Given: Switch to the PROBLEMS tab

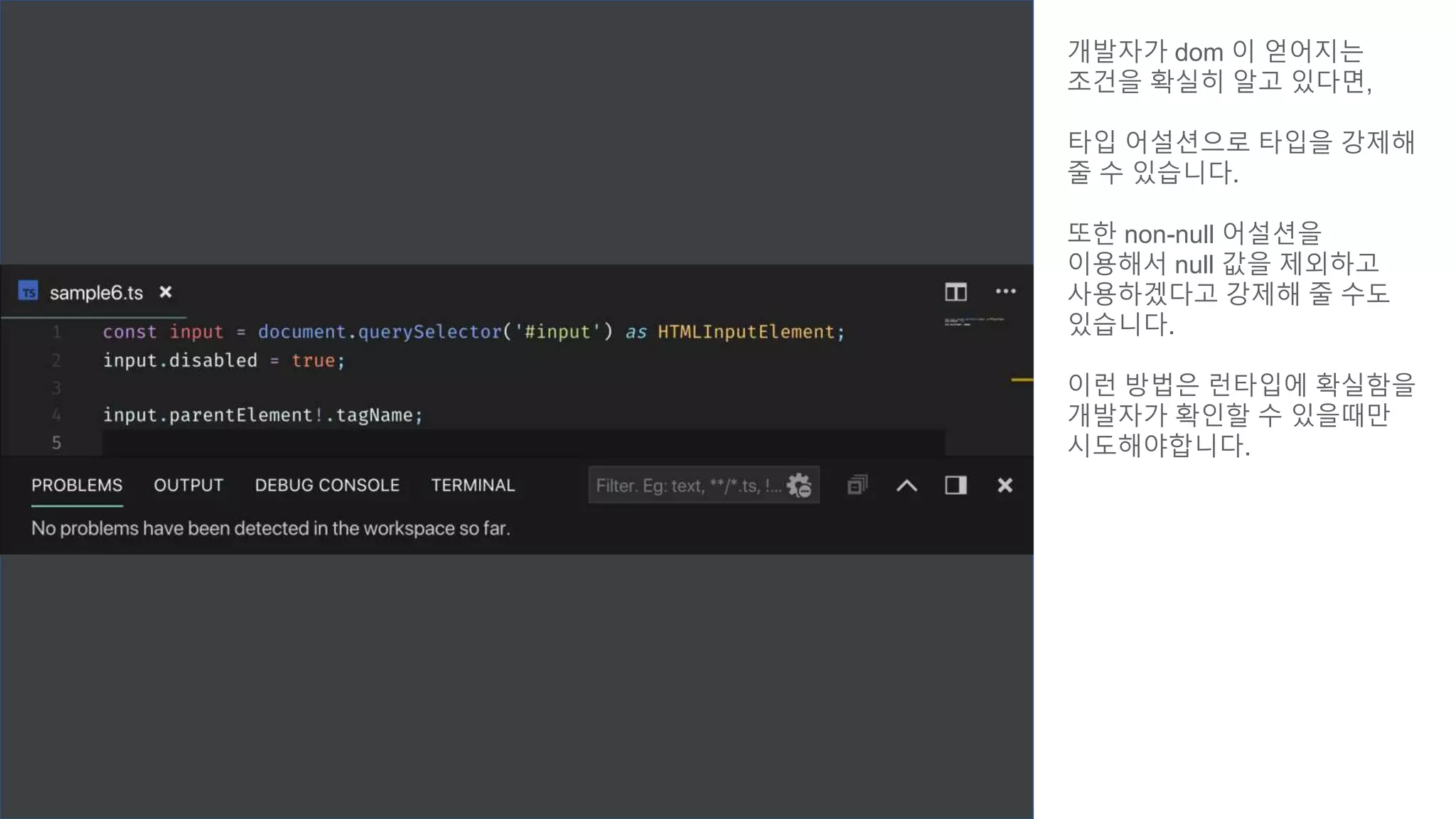Looking at the screenshot, I should 77,485.
